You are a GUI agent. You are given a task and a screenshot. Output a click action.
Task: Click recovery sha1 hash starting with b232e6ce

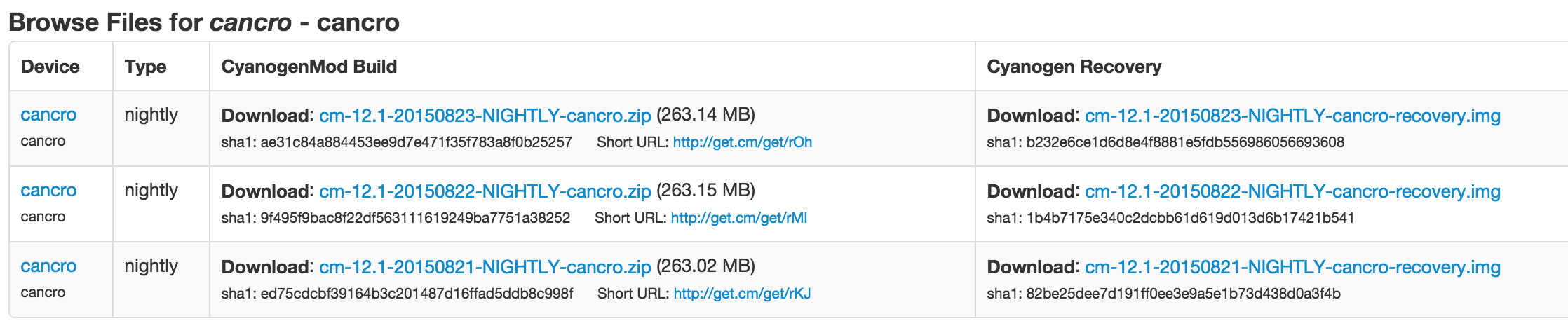(1185, 142)
